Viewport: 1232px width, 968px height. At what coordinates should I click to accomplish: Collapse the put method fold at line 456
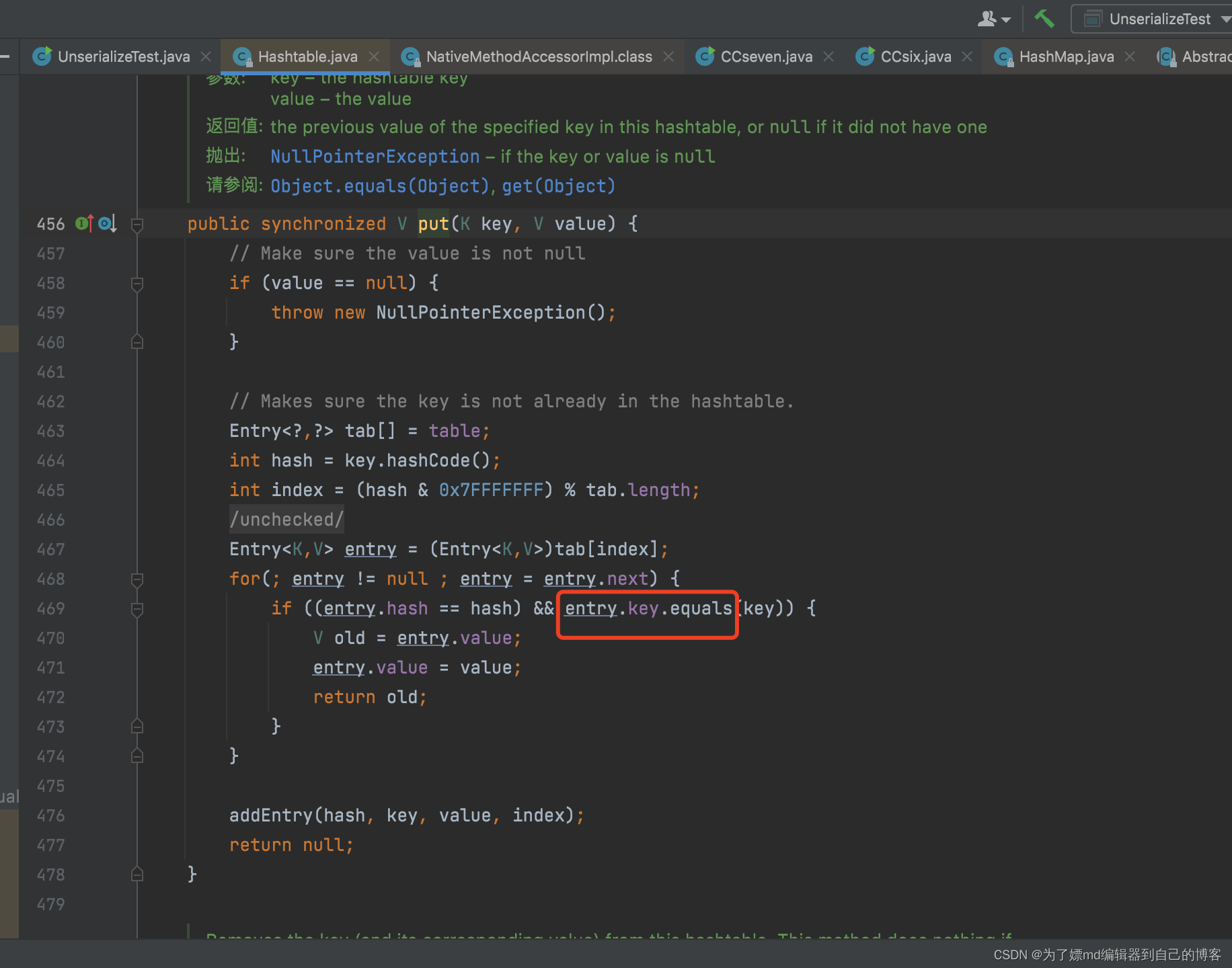(137, 225)
